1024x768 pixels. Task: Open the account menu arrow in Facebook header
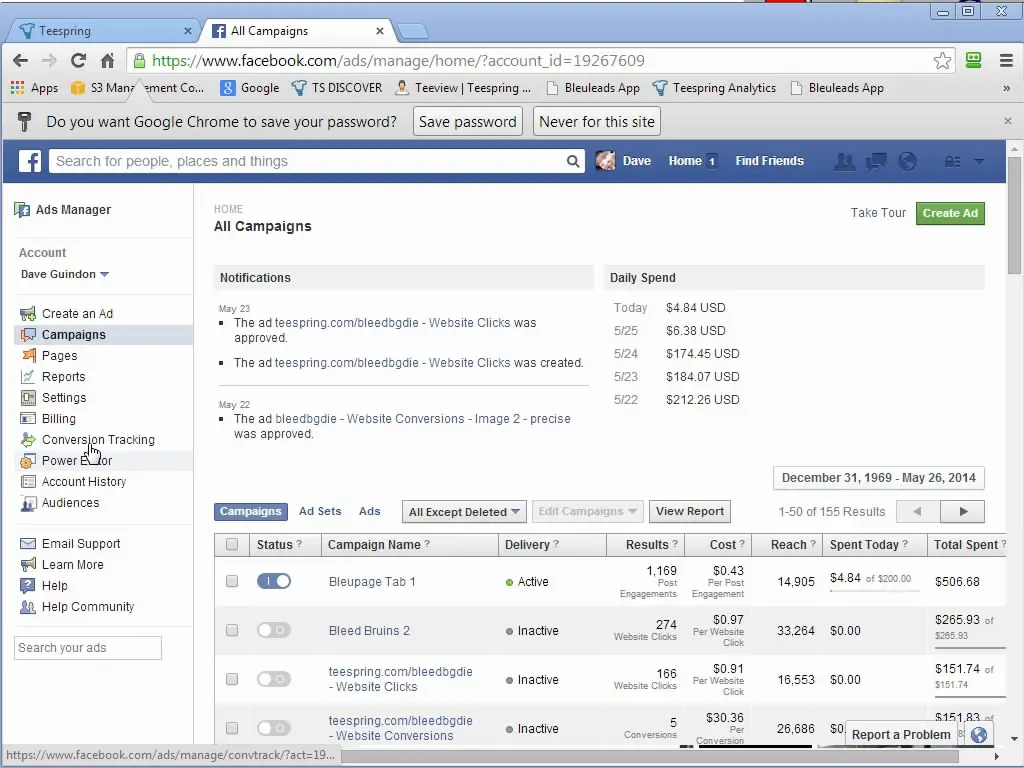pyautogui.click(x=979, y=161)
